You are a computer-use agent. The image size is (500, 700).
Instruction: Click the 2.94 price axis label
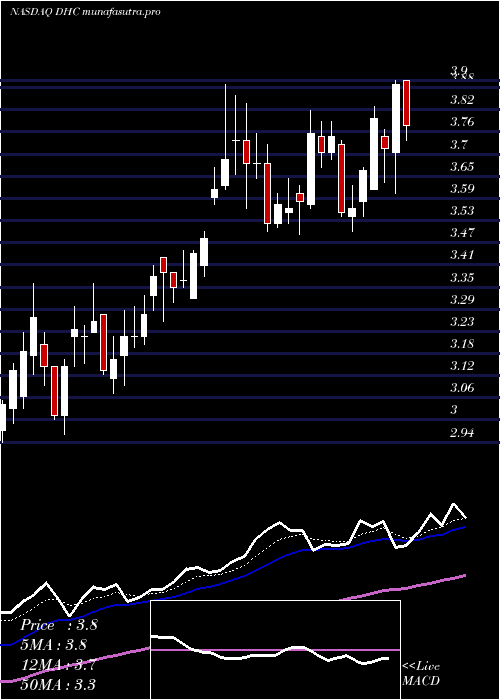tap(462, 432)
